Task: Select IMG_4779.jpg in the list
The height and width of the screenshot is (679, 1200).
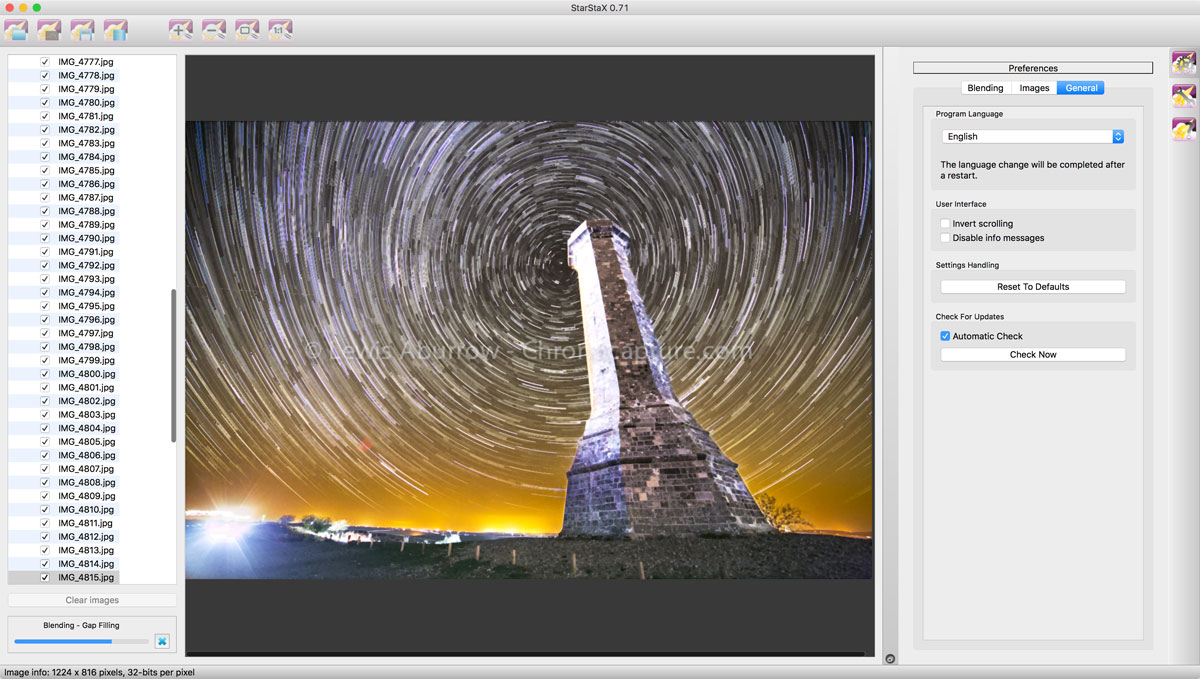Action: [x=86, y=89]
